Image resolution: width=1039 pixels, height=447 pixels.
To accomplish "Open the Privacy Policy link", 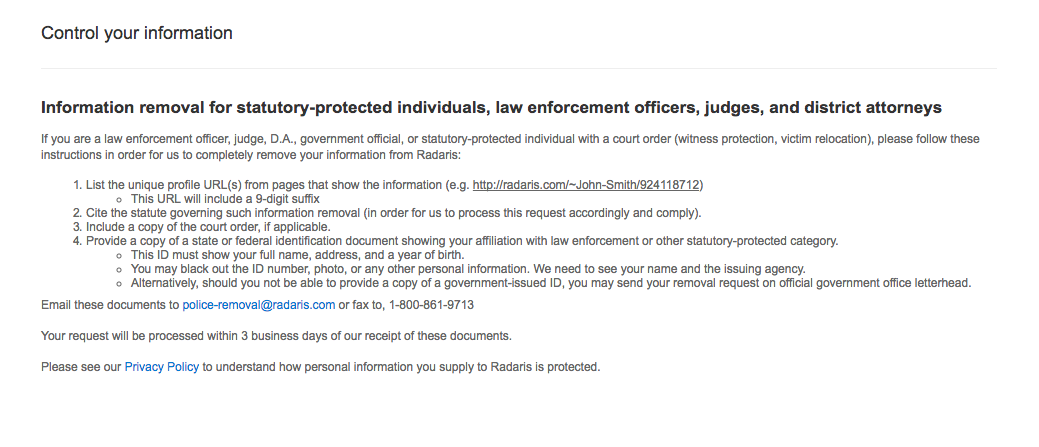I will coord(161,367).
